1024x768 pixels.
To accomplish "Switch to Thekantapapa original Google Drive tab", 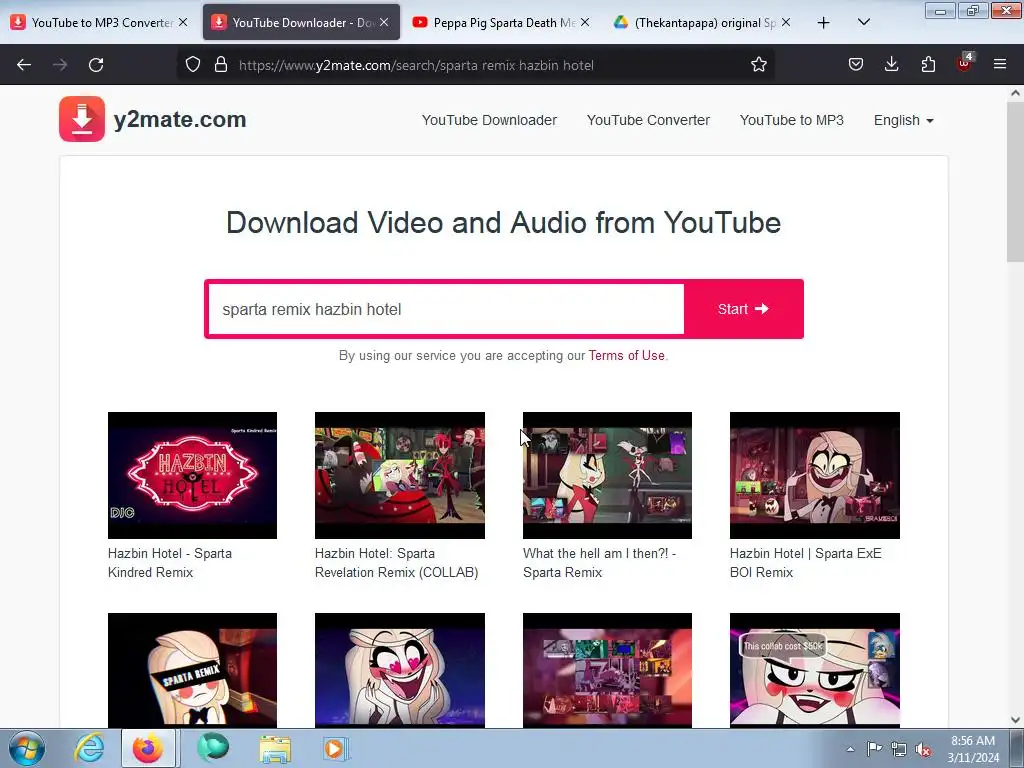I will click(x=703, y=22).
